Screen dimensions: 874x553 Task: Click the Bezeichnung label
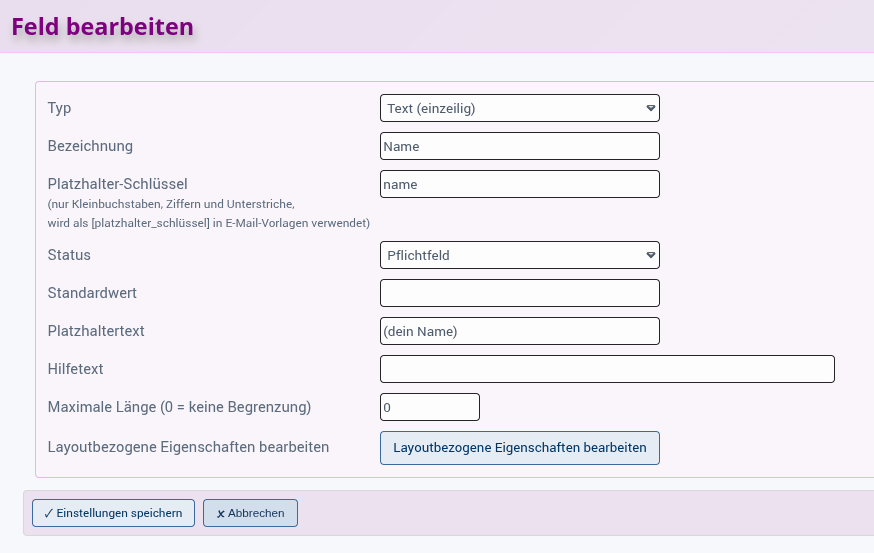pyautogui.click(x=90, y=146)
